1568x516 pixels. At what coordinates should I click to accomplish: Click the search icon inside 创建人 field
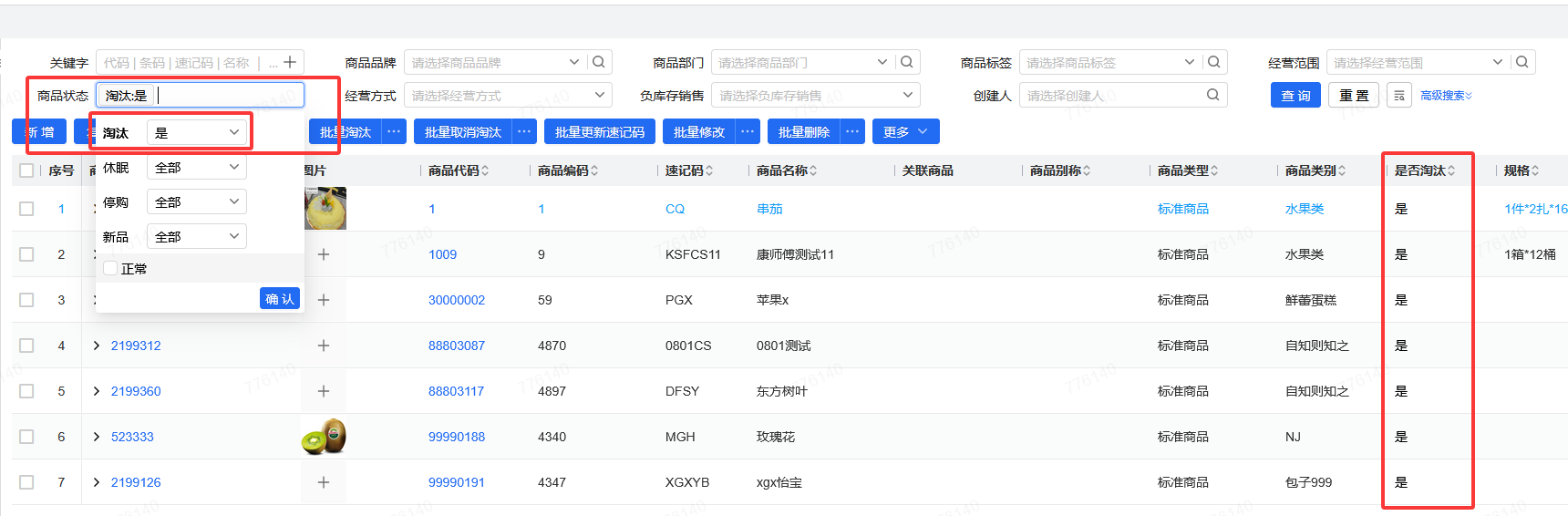point(1213,95)
